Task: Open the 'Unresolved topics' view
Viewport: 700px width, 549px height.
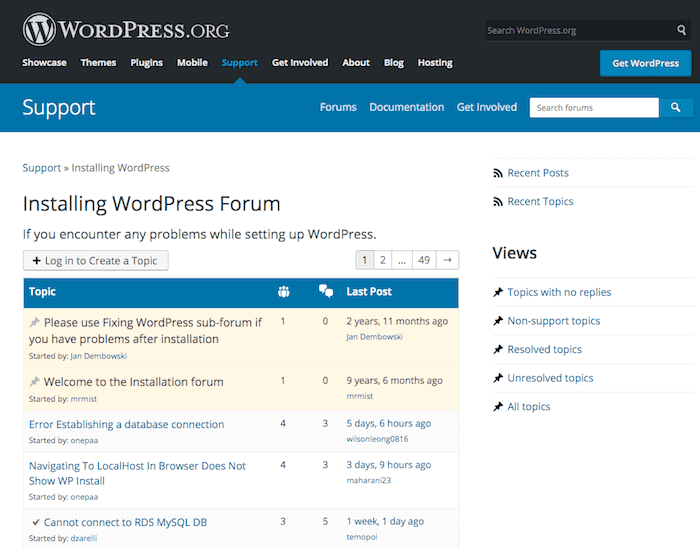Action: [550, 378]
